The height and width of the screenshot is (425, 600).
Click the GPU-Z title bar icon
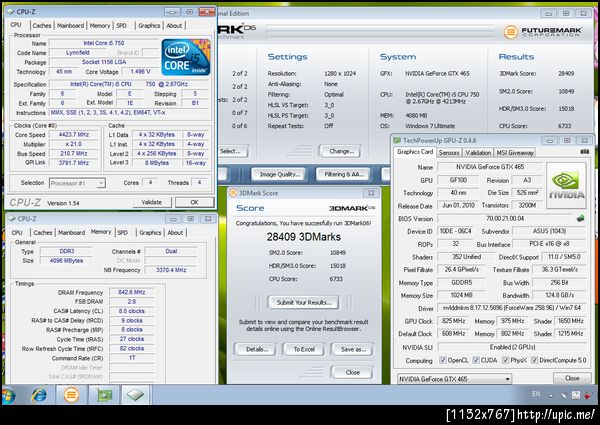398,140
